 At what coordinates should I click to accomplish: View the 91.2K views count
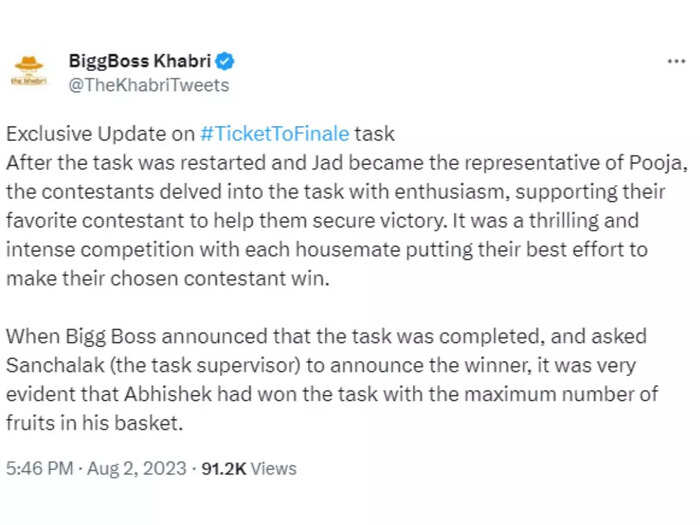click(224, 468)
